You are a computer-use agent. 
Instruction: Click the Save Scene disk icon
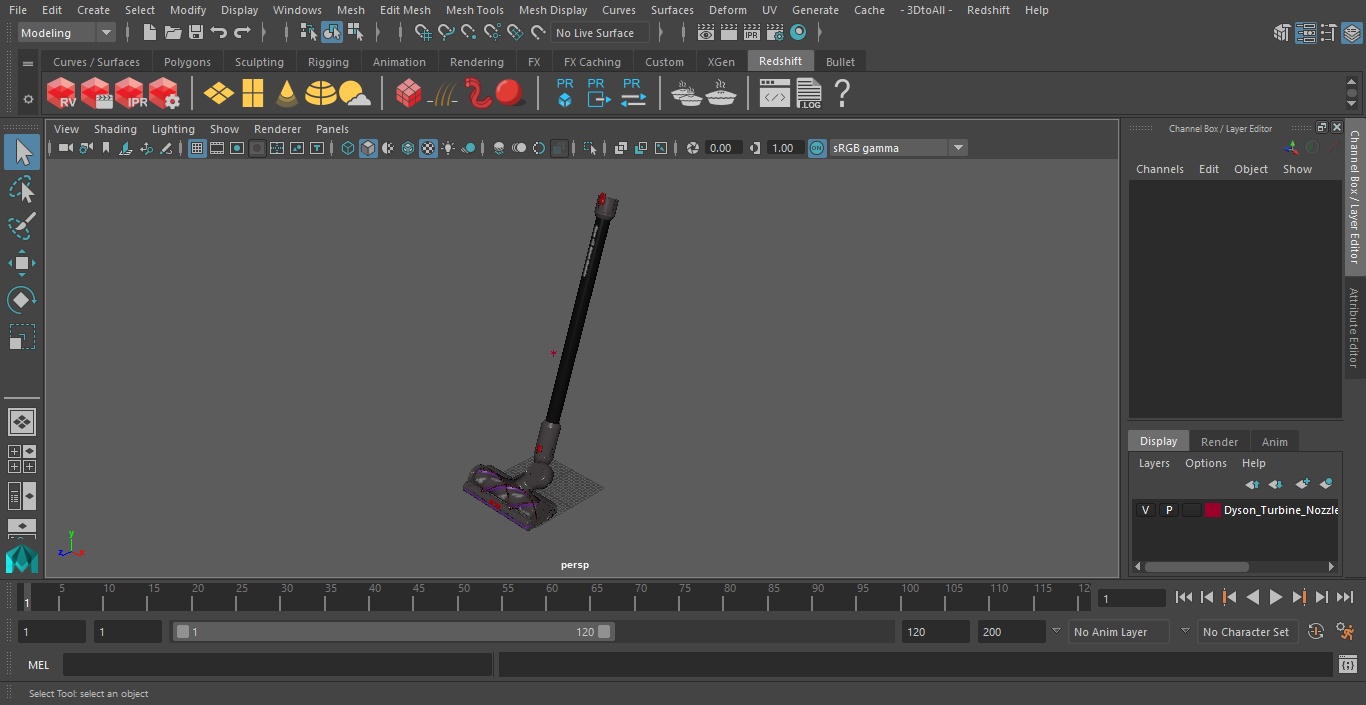(x=196, y=33)
